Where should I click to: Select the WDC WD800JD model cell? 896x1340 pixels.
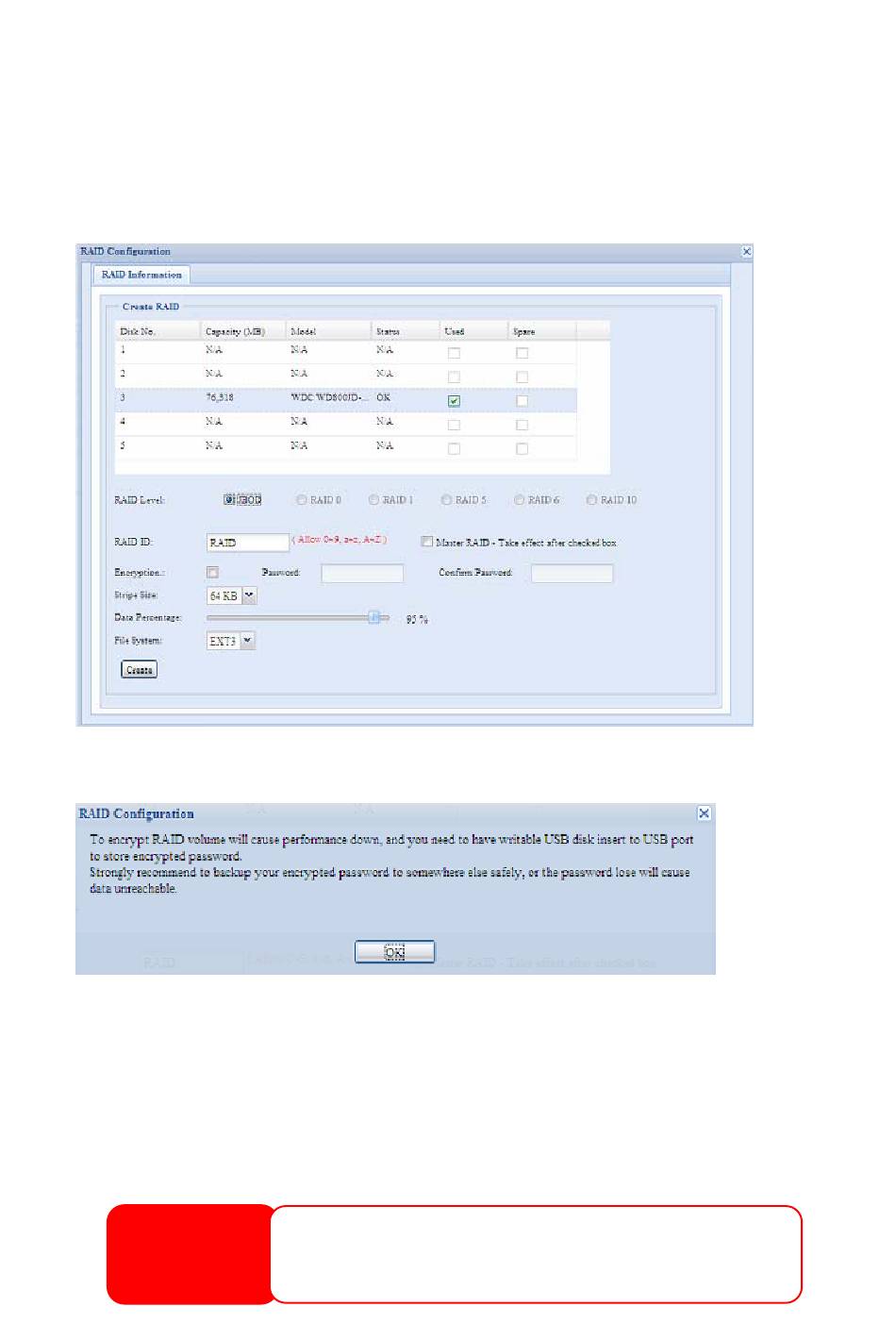329,398
